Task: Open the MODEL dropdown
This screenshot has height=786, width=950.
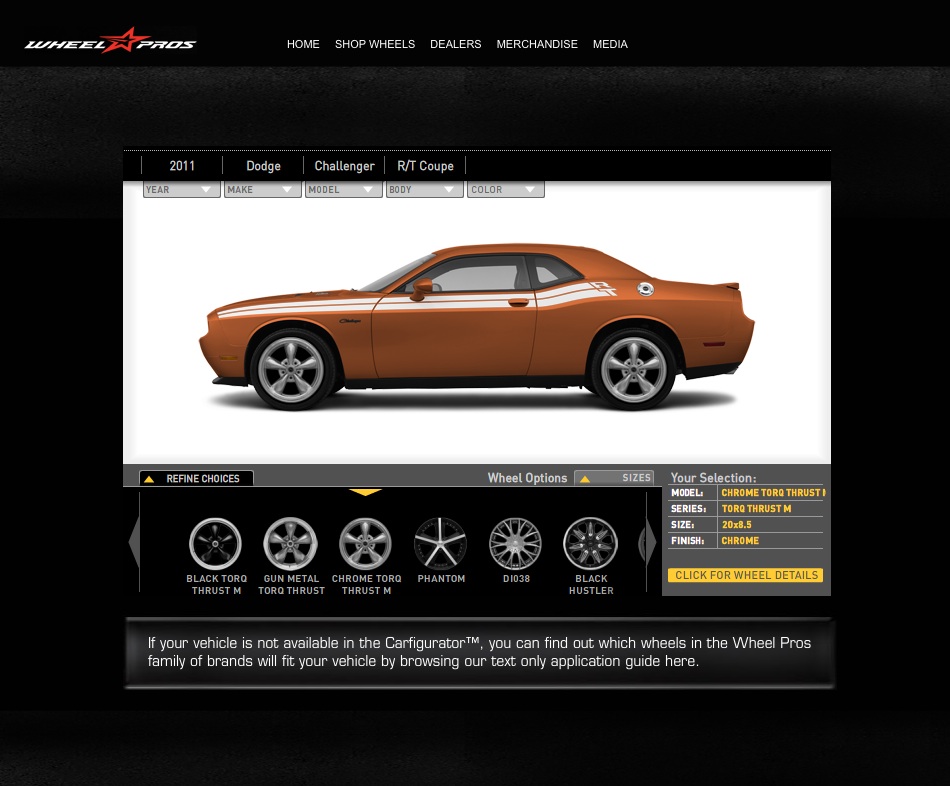Action: pos(344,190)
